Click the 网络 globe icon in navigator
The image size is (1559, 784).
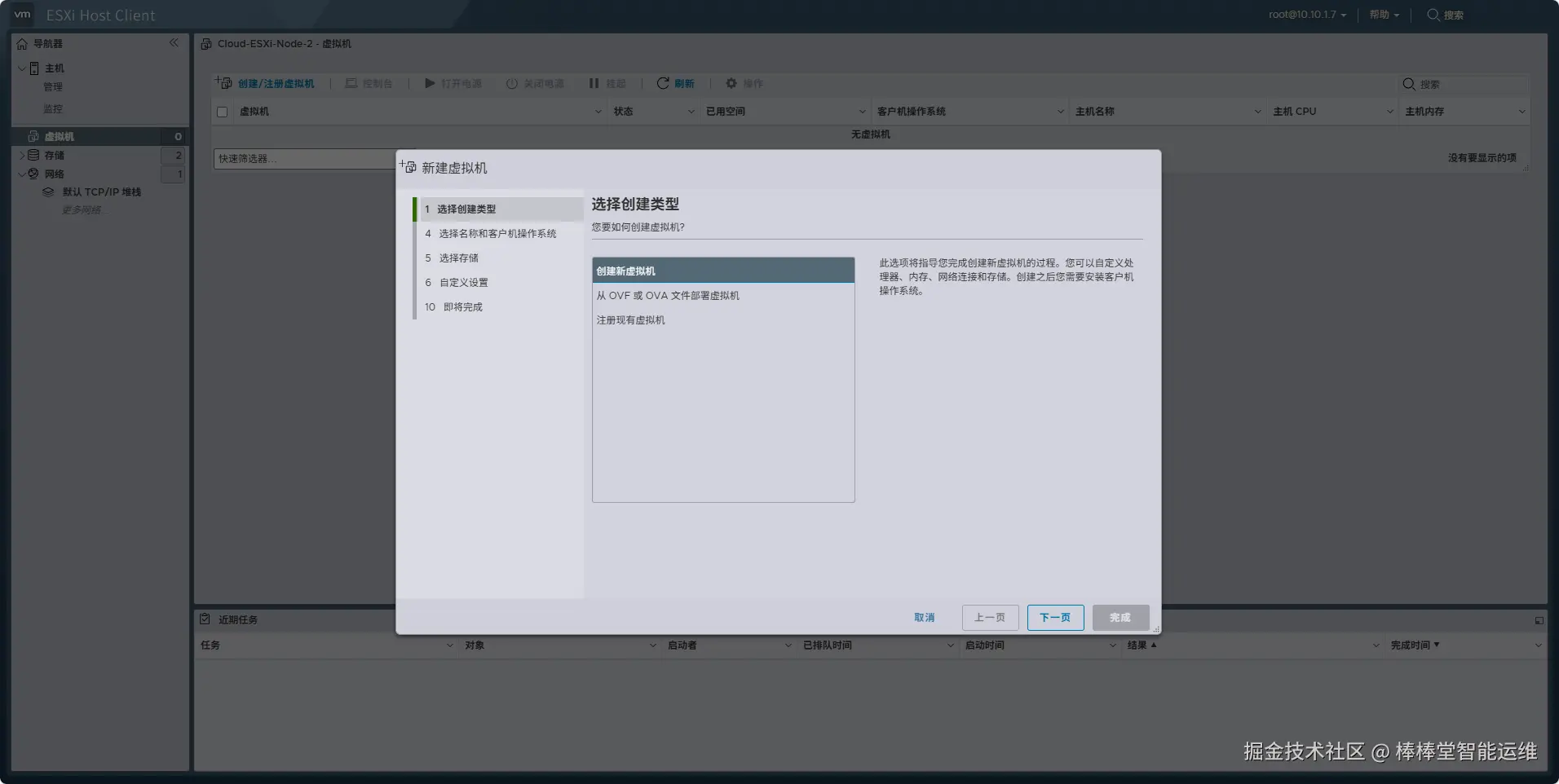(x=33, y=174)
